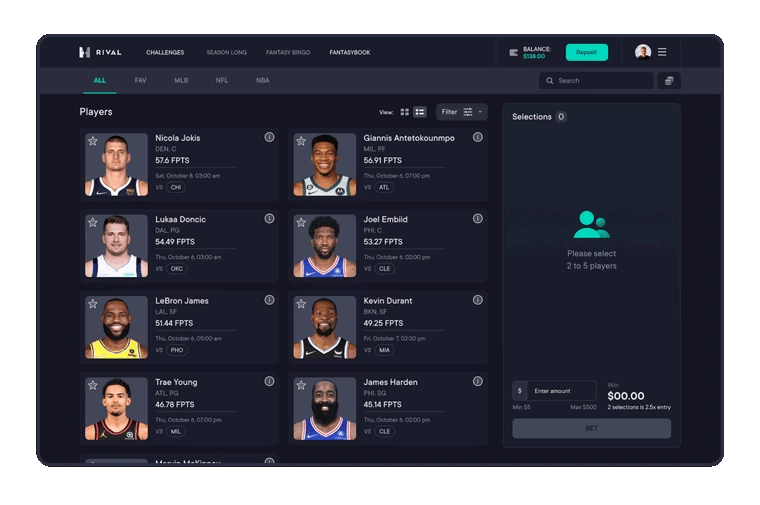This screenshot has height=505, width=760.
Task: Open info icon for Nicola Jokis
Action: [269, 137]
